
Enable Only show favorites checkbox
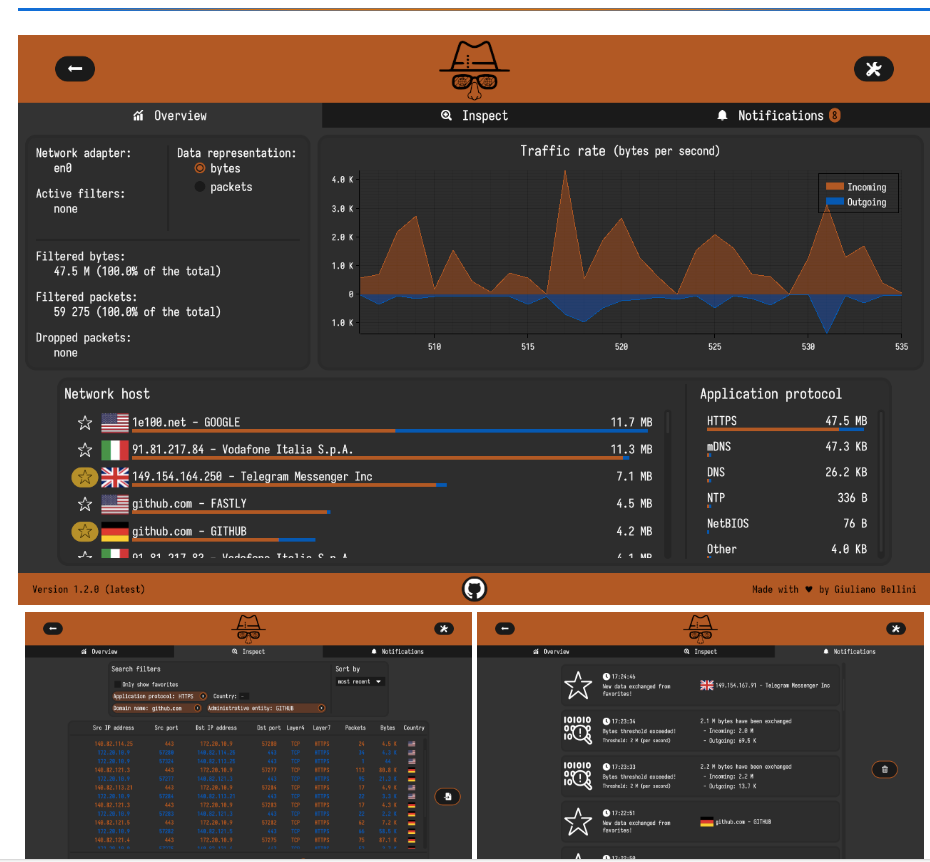coord(117,684)
